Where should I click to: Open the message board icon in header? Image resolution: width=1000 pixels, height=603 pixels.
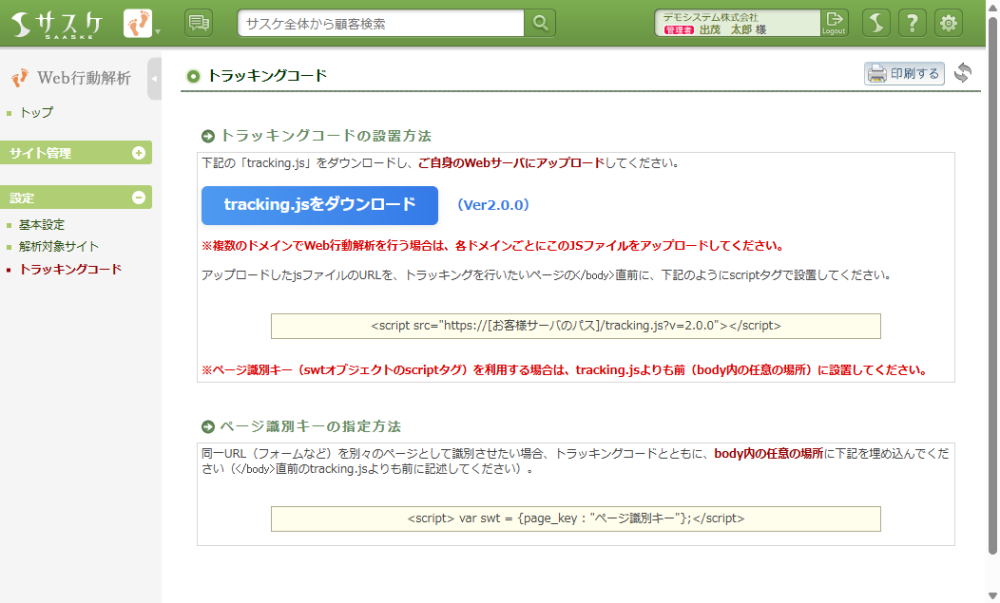pos(199,23)
